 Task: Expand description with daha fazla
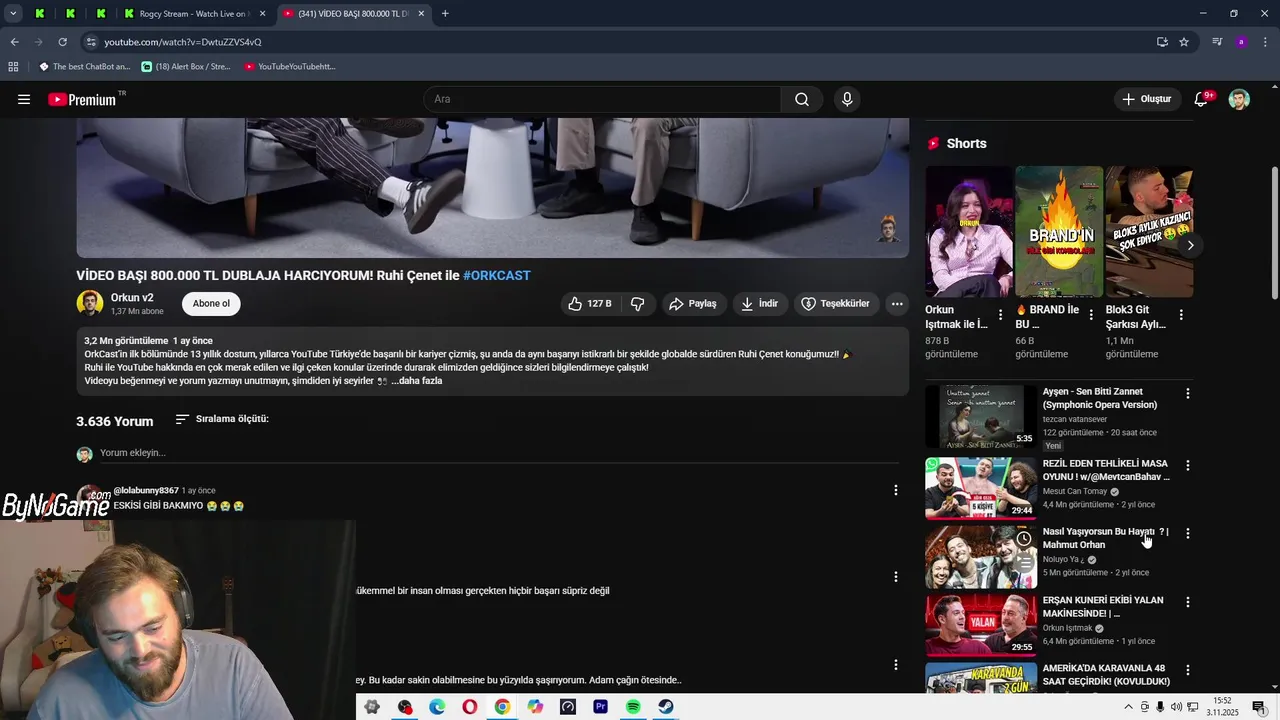click(x=416, y=381)
